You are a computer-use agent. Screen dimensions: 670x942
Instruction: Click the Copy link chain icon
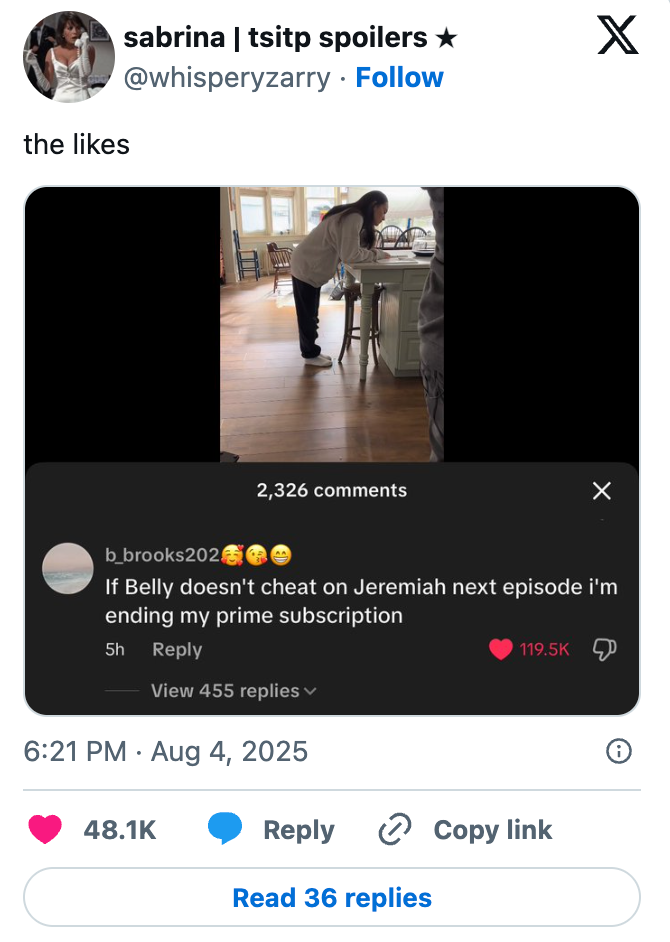394,830
